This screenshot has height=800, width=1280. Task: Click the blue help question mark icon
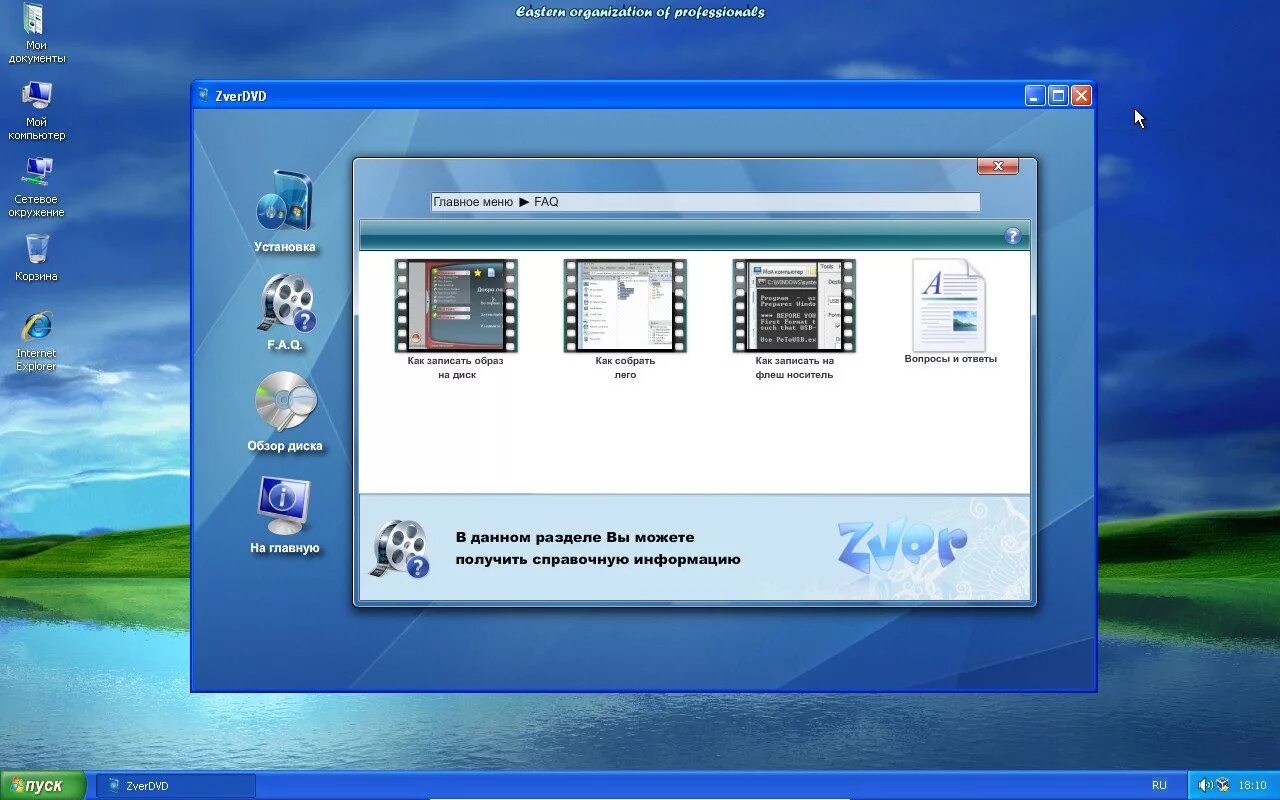[x=1013, y=236]
